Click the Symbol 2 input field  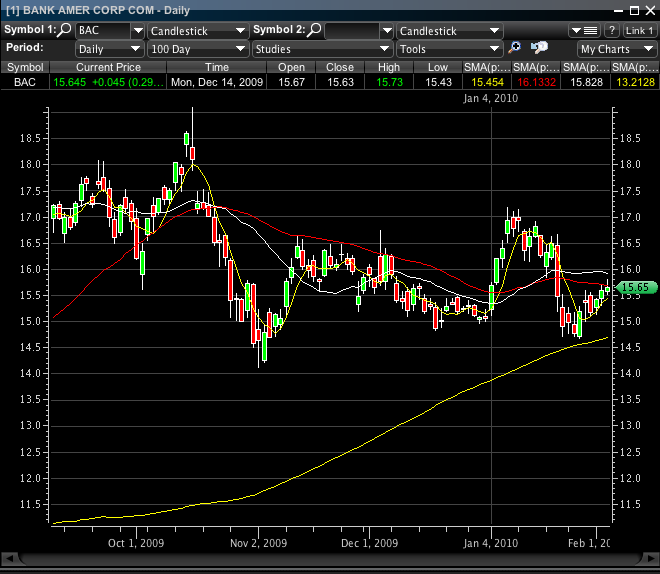tap(352, 30)
